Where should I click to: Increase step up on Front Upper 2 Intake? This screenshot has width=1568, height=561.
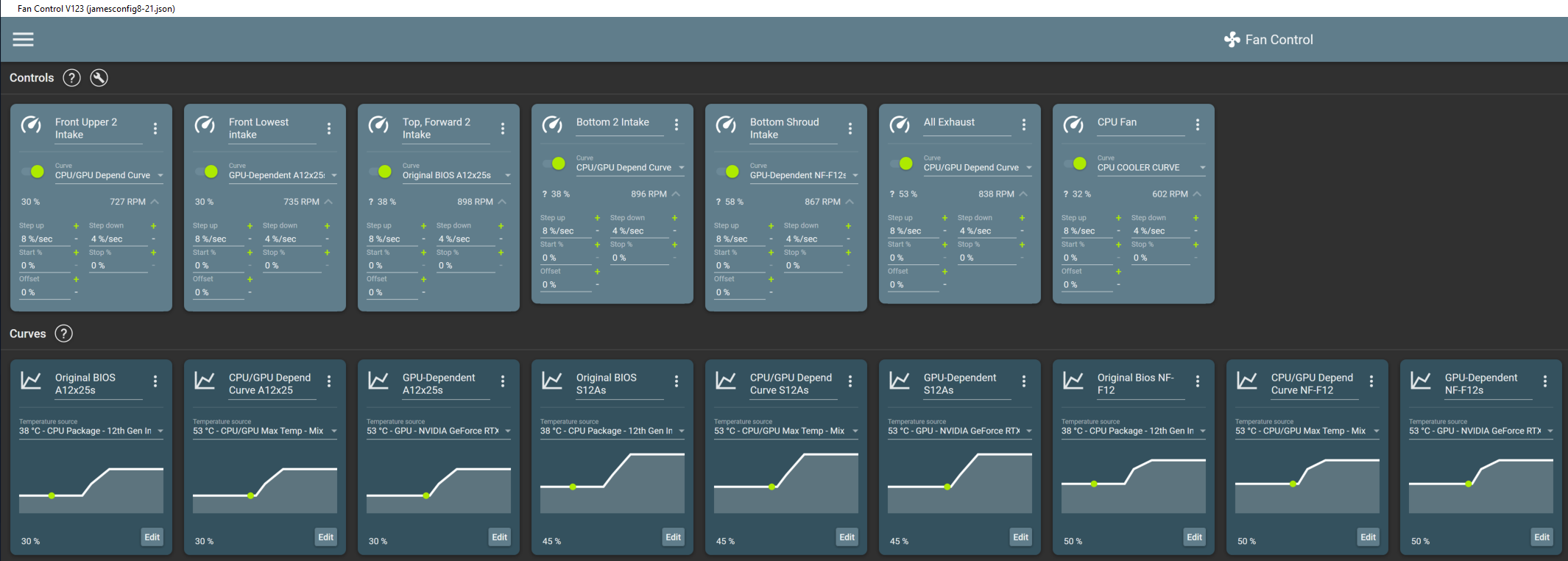pyautogui.click(x=76, y=226)
